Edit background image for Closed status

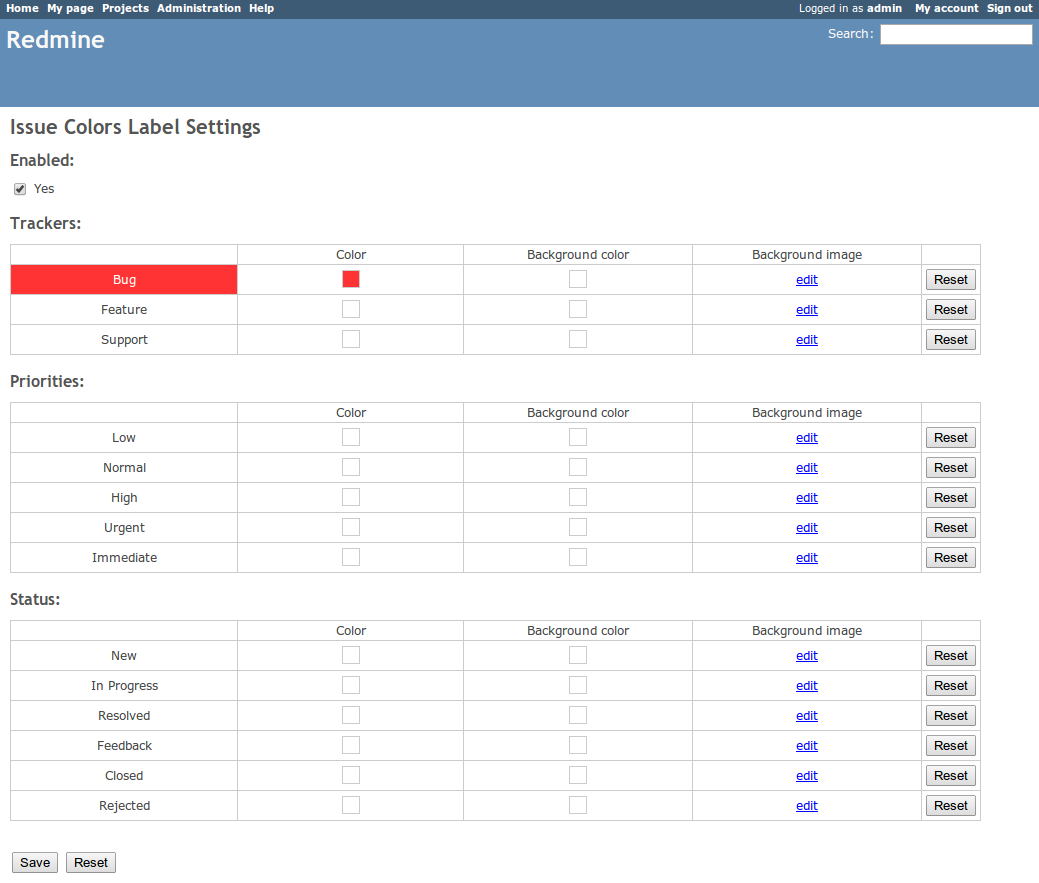pyautogui.click(x=806, y=775)
